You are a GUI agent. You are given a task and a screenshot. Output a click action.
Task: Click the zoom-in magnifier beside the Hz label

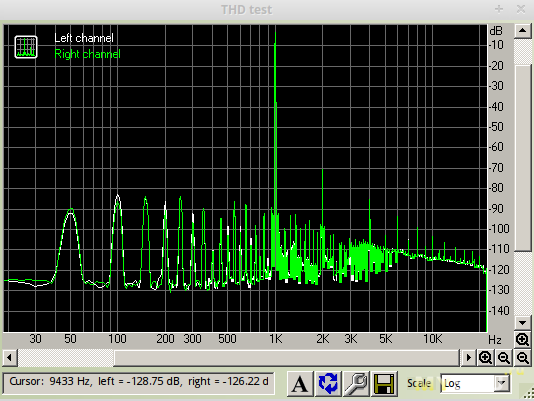pyautogui.click(x=522, y=339)
